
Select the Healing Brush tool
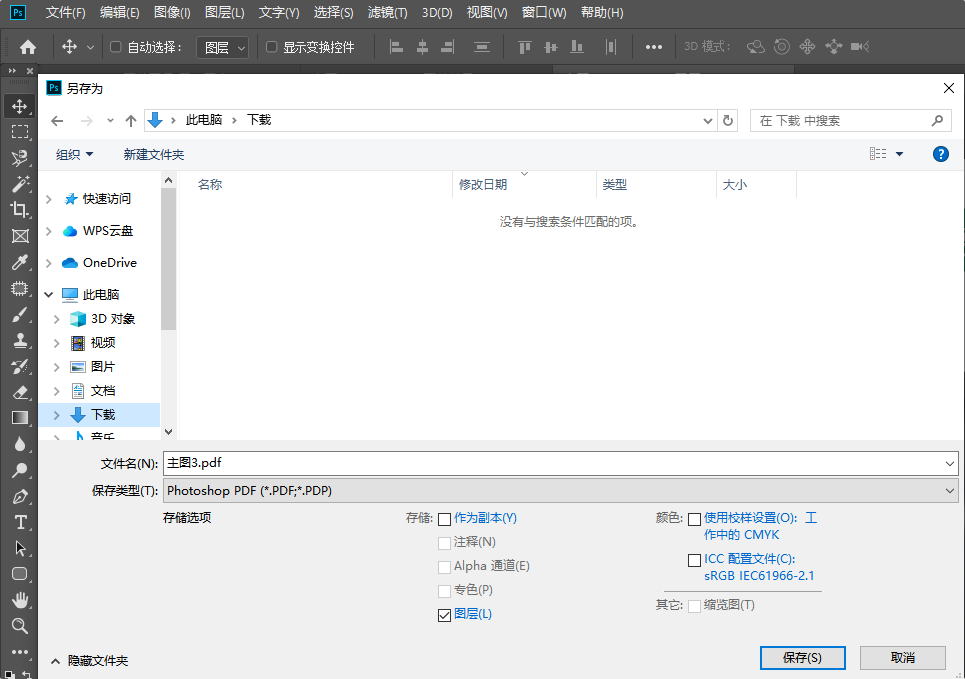coord(19,288)
